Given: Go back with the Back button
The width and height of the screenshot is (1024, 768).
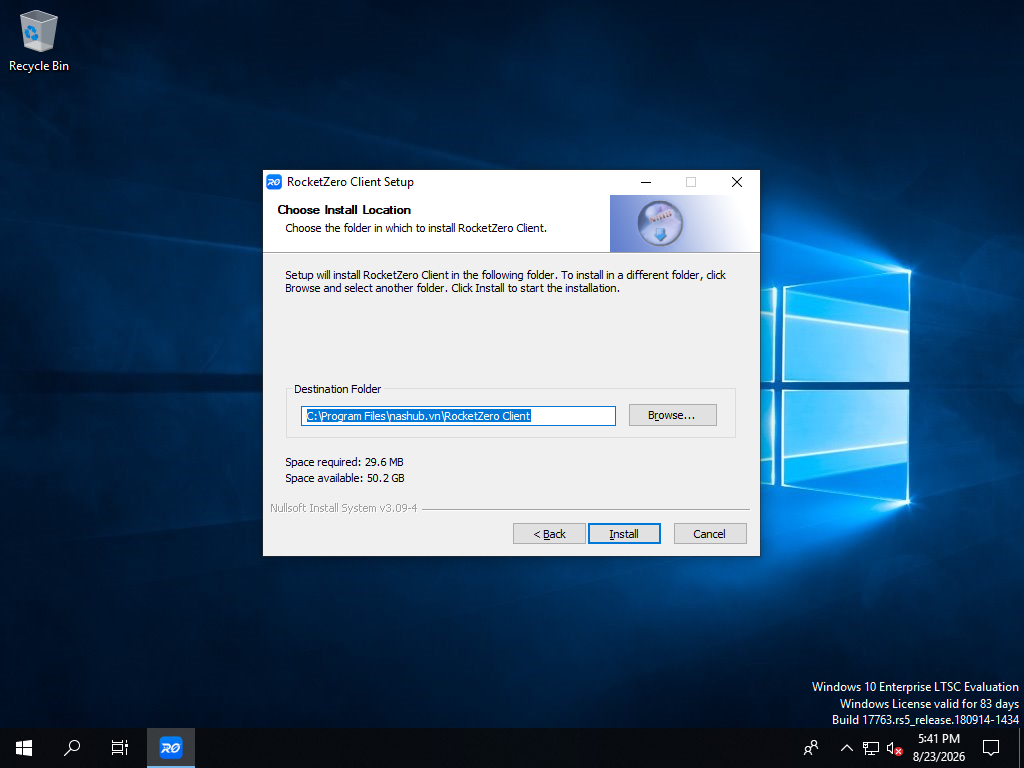Looking at the screenshot, I should tap(549, 534).
